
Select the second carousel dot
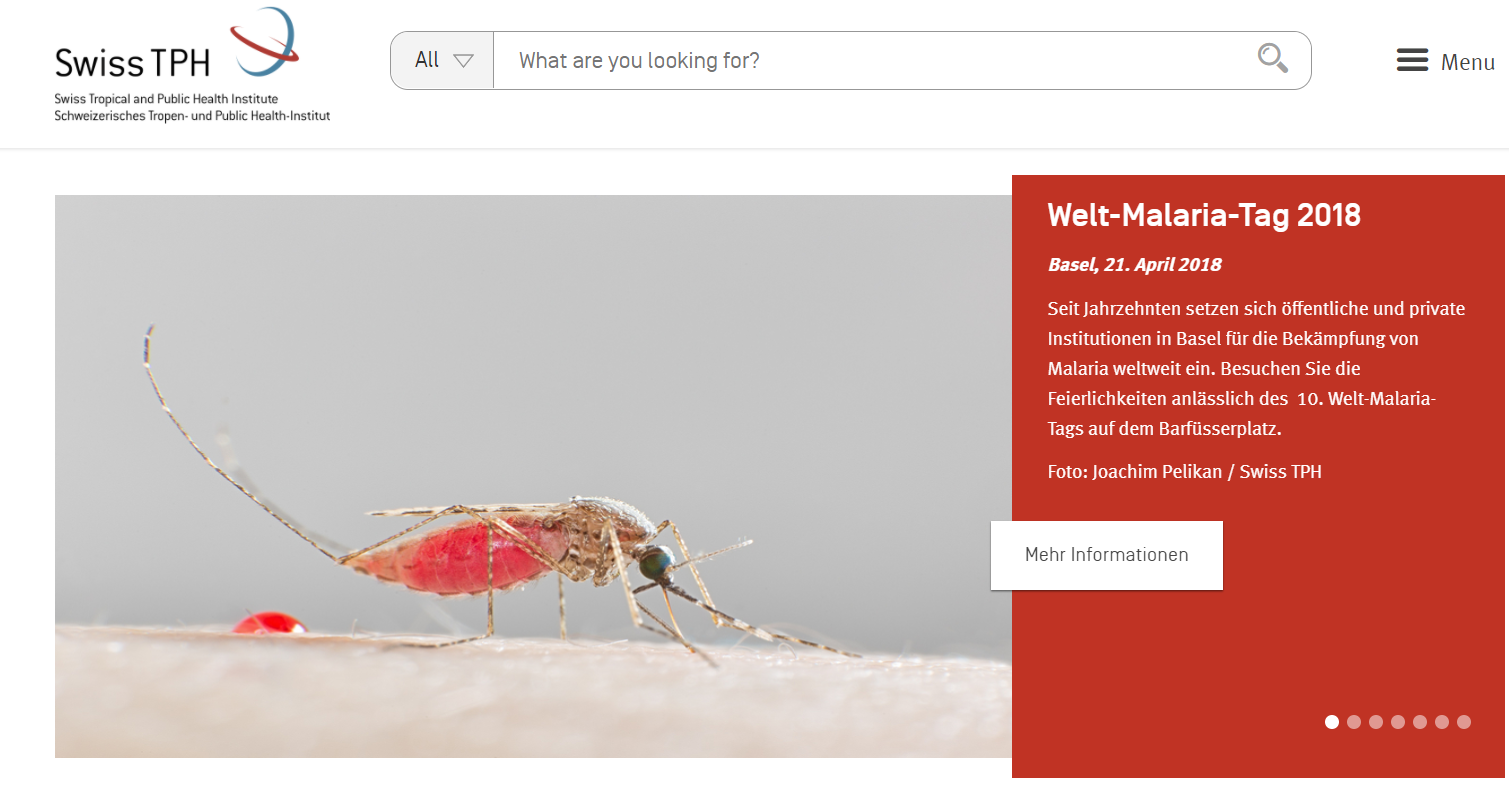point(1354,722)
